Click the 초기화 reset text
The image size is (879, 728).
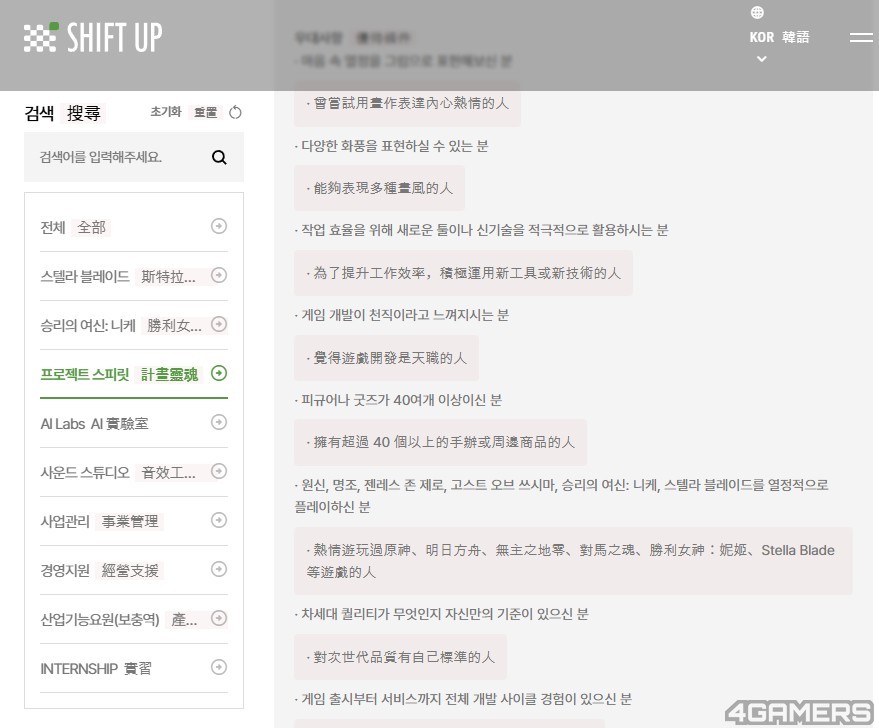165,112
